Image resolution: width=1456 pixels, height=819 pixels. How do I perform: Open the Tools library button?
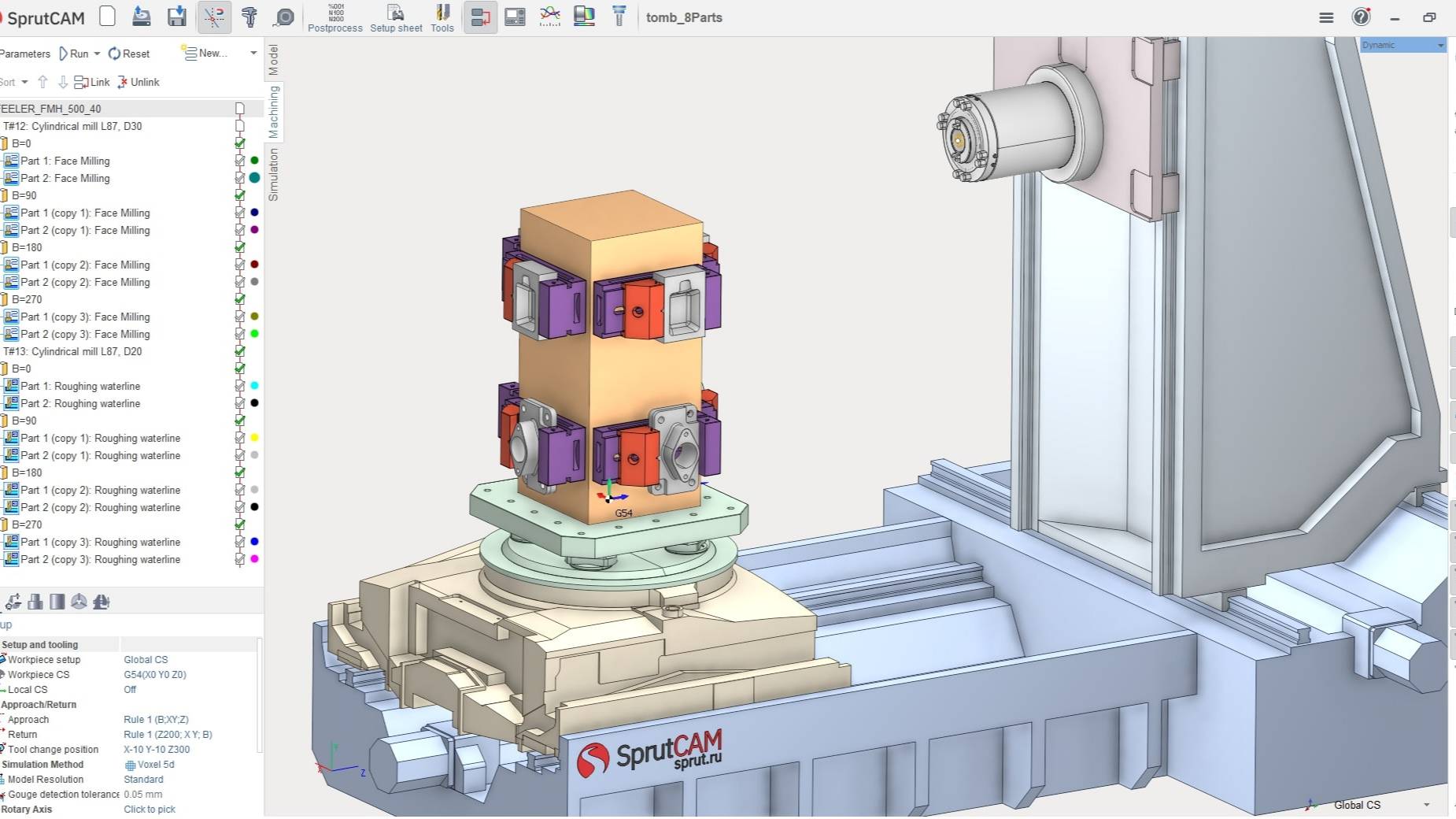coord(442,18)
